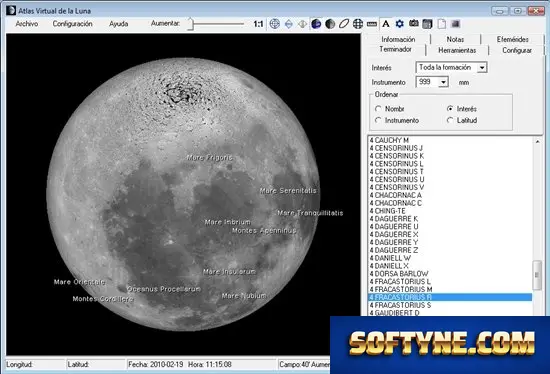Click the camera snapshot icon
This screenshot has height=374, width=550.
(414, 24)
